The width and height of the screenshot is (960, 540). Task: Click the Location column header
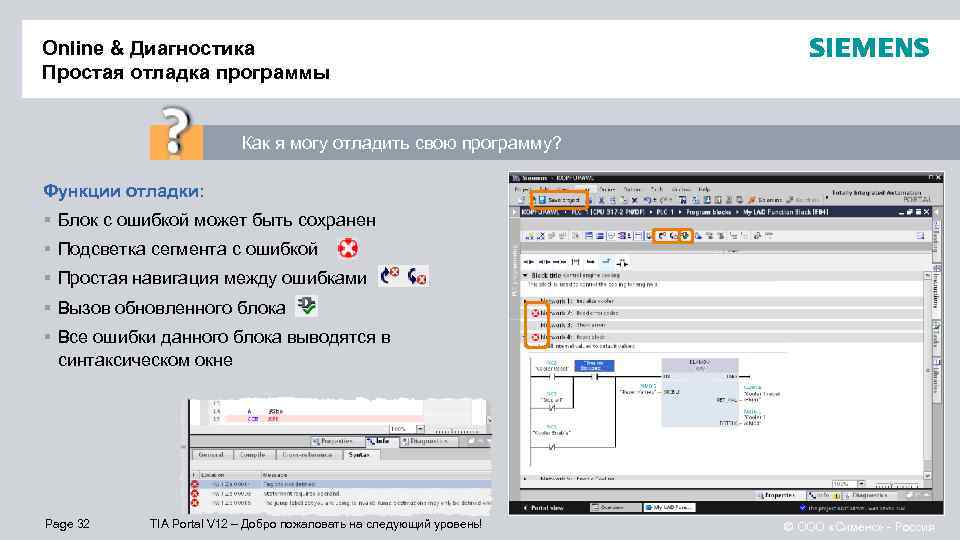click(212, 475)
